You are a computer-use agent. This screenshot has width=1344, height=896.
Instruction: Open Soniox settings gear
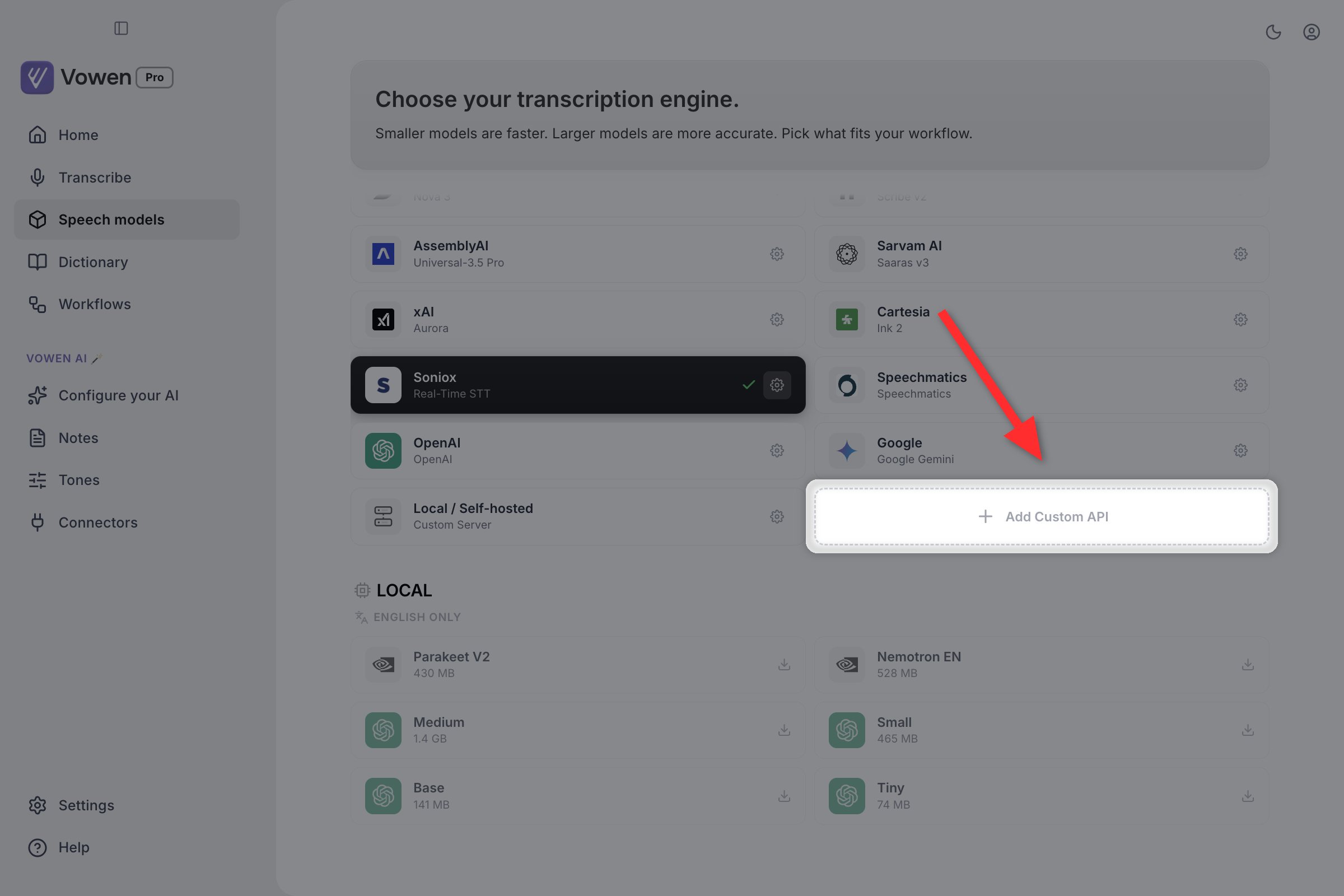(777, 385)
